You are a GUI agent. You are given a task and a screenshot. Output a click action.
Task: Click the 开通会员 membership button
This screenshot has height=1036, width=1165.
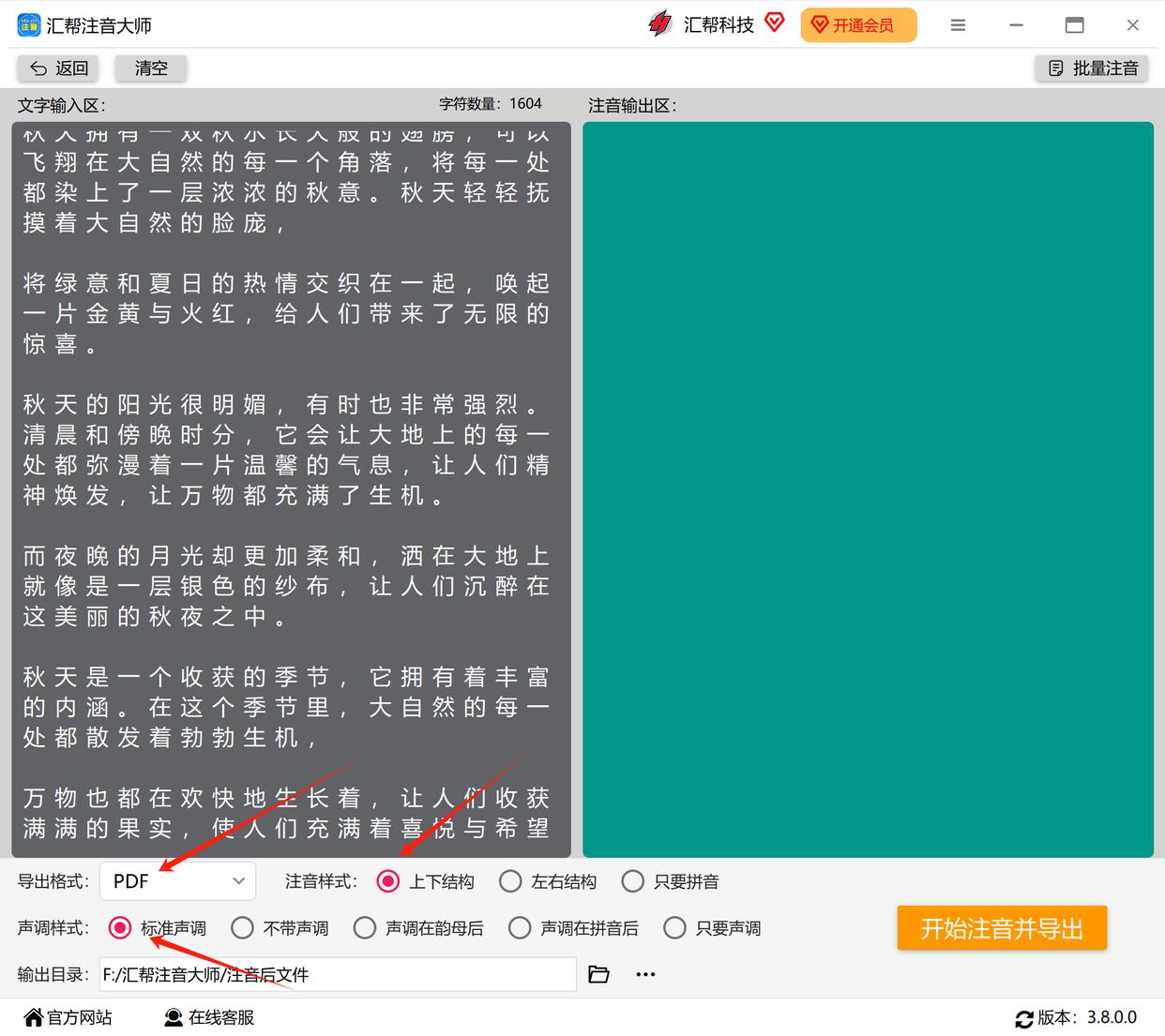[858, 25]
